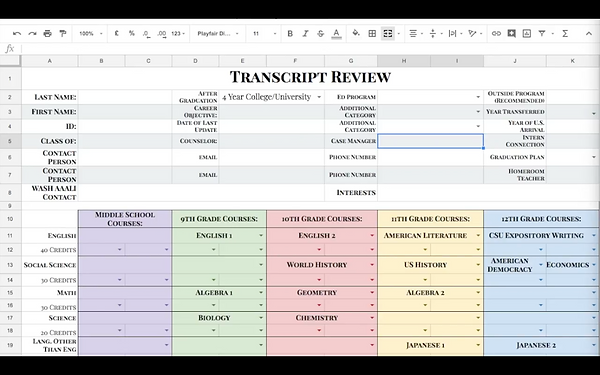Viewport: 600px width, 375px height.
Task: Decrease decimal places
Action: tap(146, 34)
